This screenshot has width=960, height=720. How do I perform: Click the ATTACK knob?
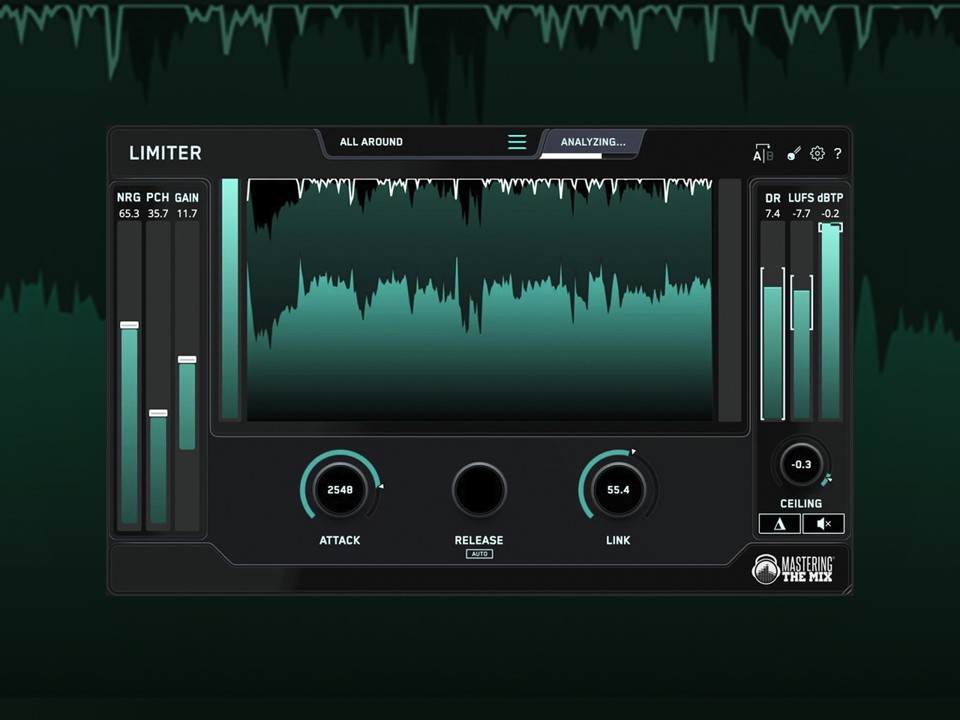click(339, 489)
